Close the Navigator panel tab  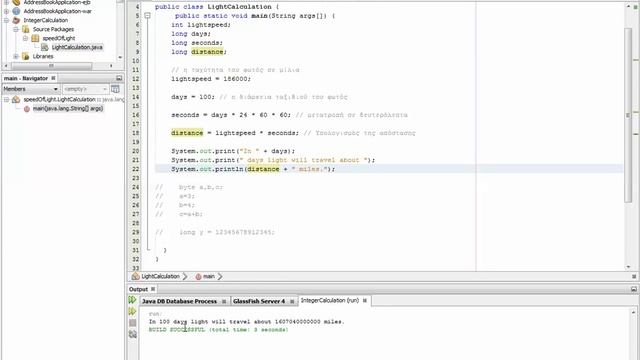(53, 78)
